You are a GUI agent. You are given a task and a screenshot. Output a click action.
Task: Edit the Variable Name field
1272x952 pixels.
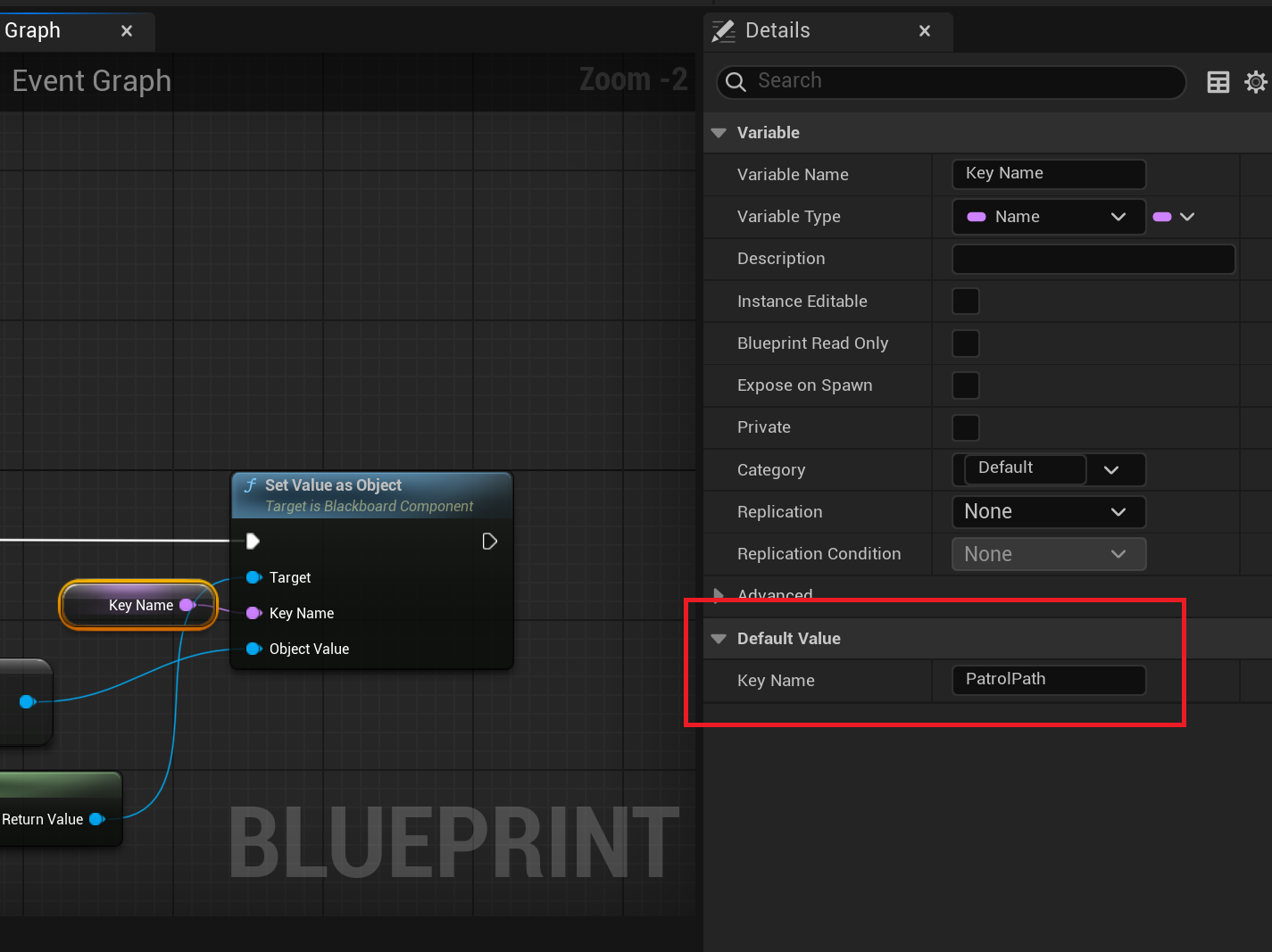1049,174
